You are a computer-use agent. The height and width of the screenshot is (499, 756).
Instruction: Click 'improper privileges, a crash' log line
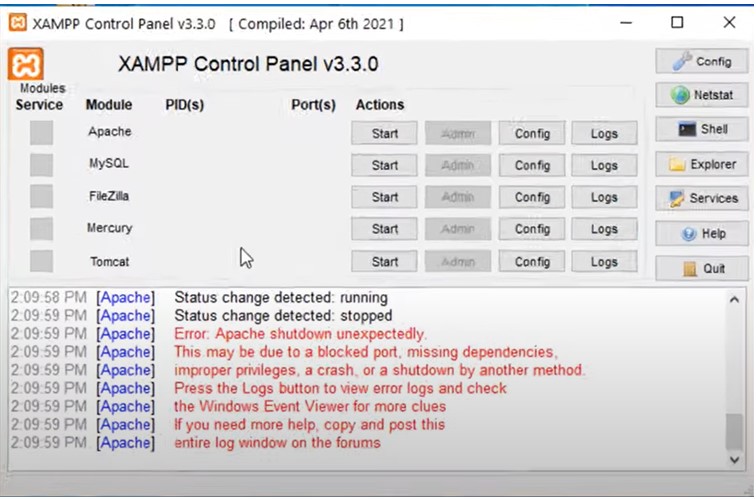pos(379,370)
